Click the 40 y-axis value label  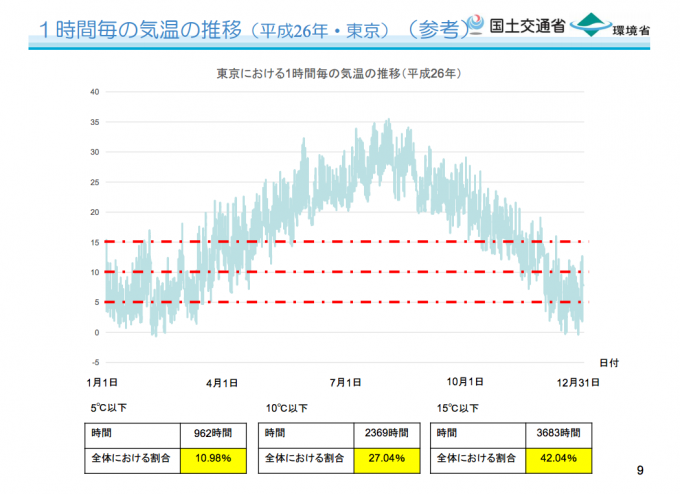[x=94, y=92]
